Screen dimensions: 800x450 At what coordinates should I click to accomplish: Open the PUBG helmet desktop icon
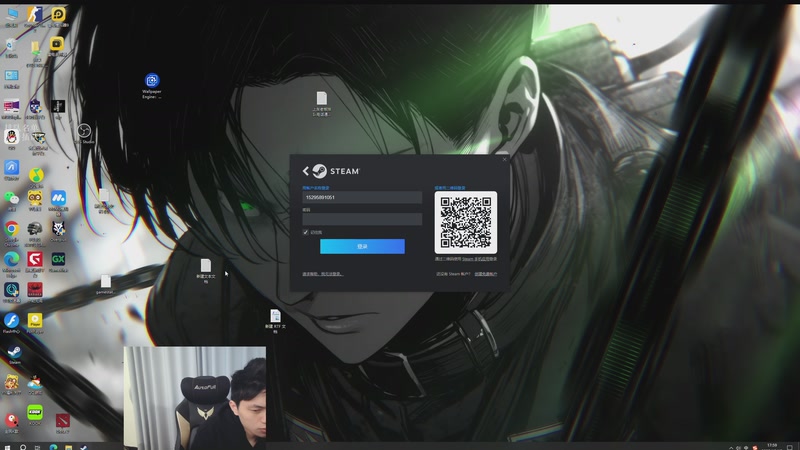pyautogui.click(x=35, y=232)
